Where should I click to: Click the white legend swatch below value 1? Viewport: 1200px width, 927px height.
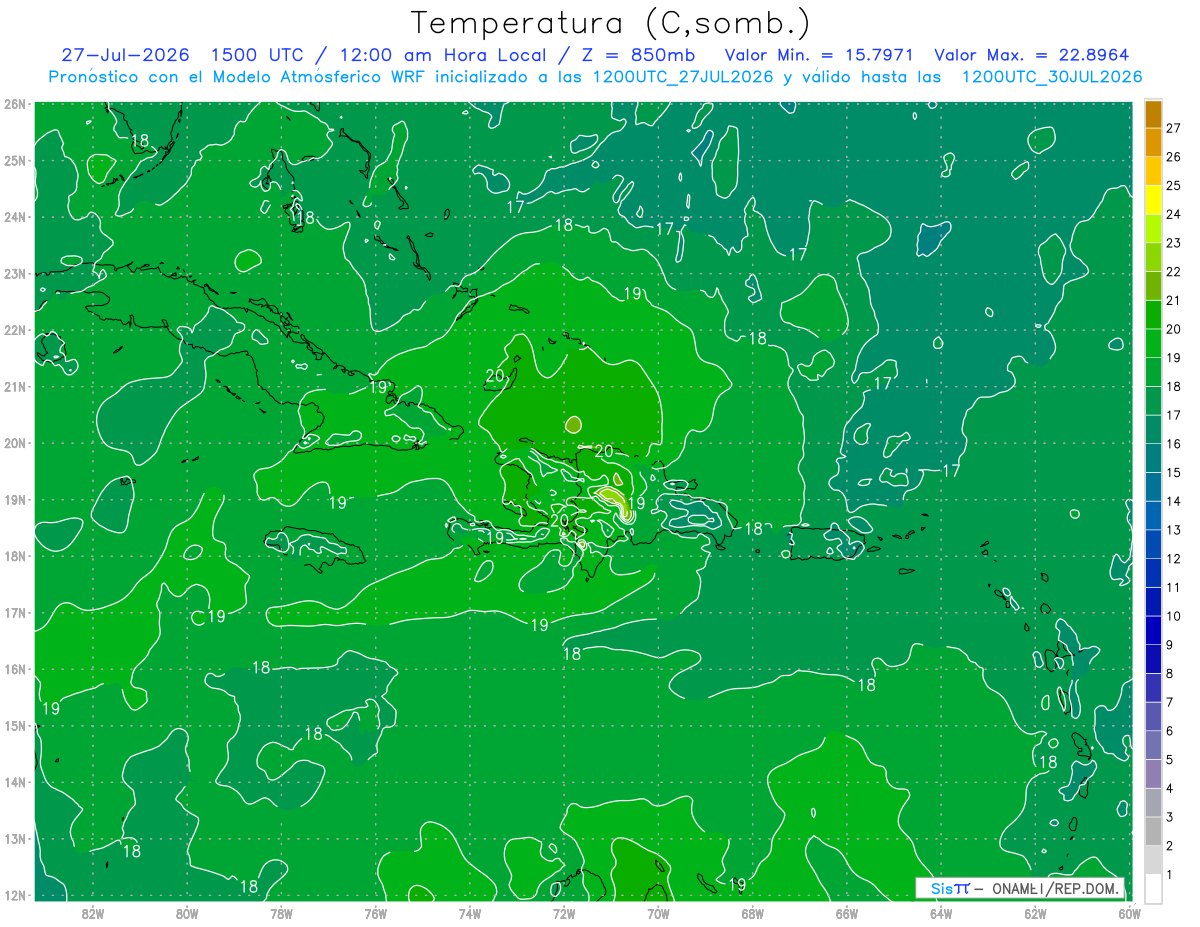(1153, 888)
